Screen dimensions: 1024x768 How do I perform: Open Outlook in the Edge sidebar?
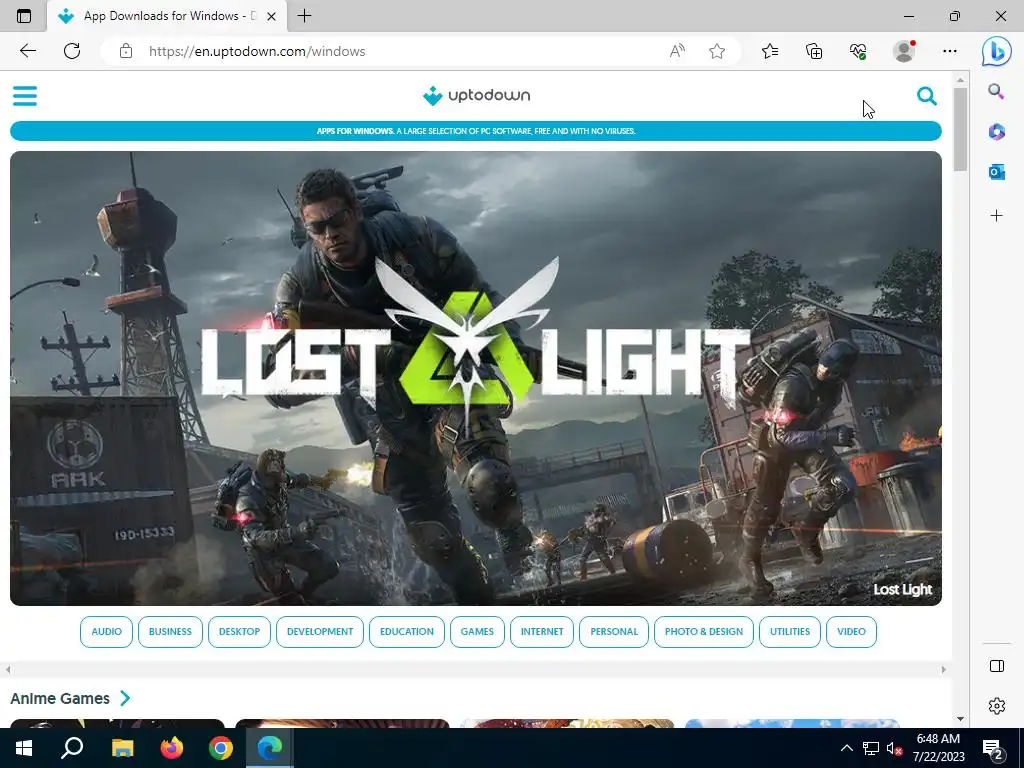(996, 172)
